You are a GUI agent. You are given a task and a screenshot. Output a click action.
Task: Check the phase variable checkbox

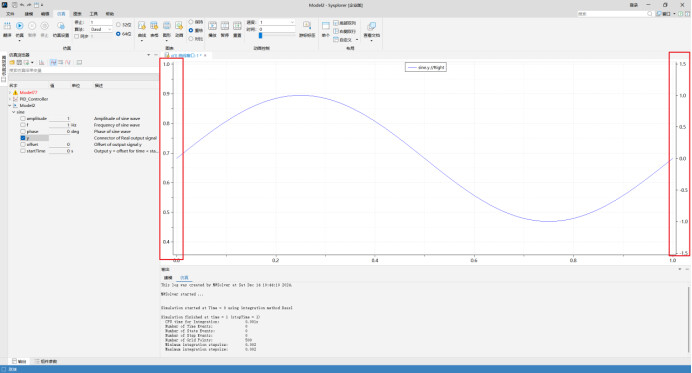[23, 132]
